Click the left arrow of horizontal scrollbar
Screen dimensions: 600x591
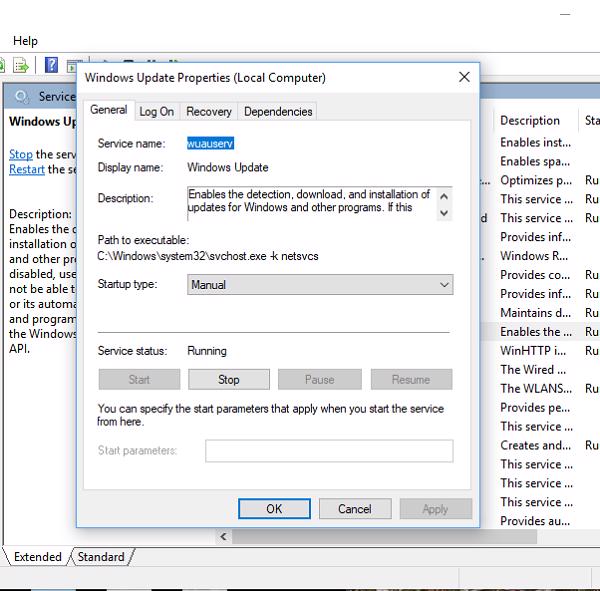coord(223,537)
